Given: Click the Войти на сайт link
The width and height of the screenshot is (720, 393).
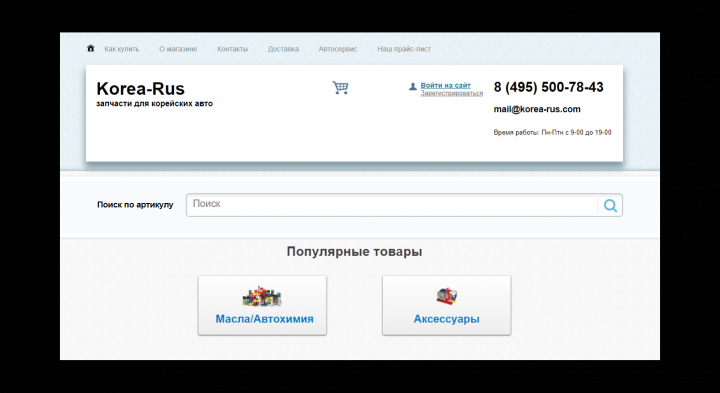Looking at the screenshot, I should pos(445,85).
